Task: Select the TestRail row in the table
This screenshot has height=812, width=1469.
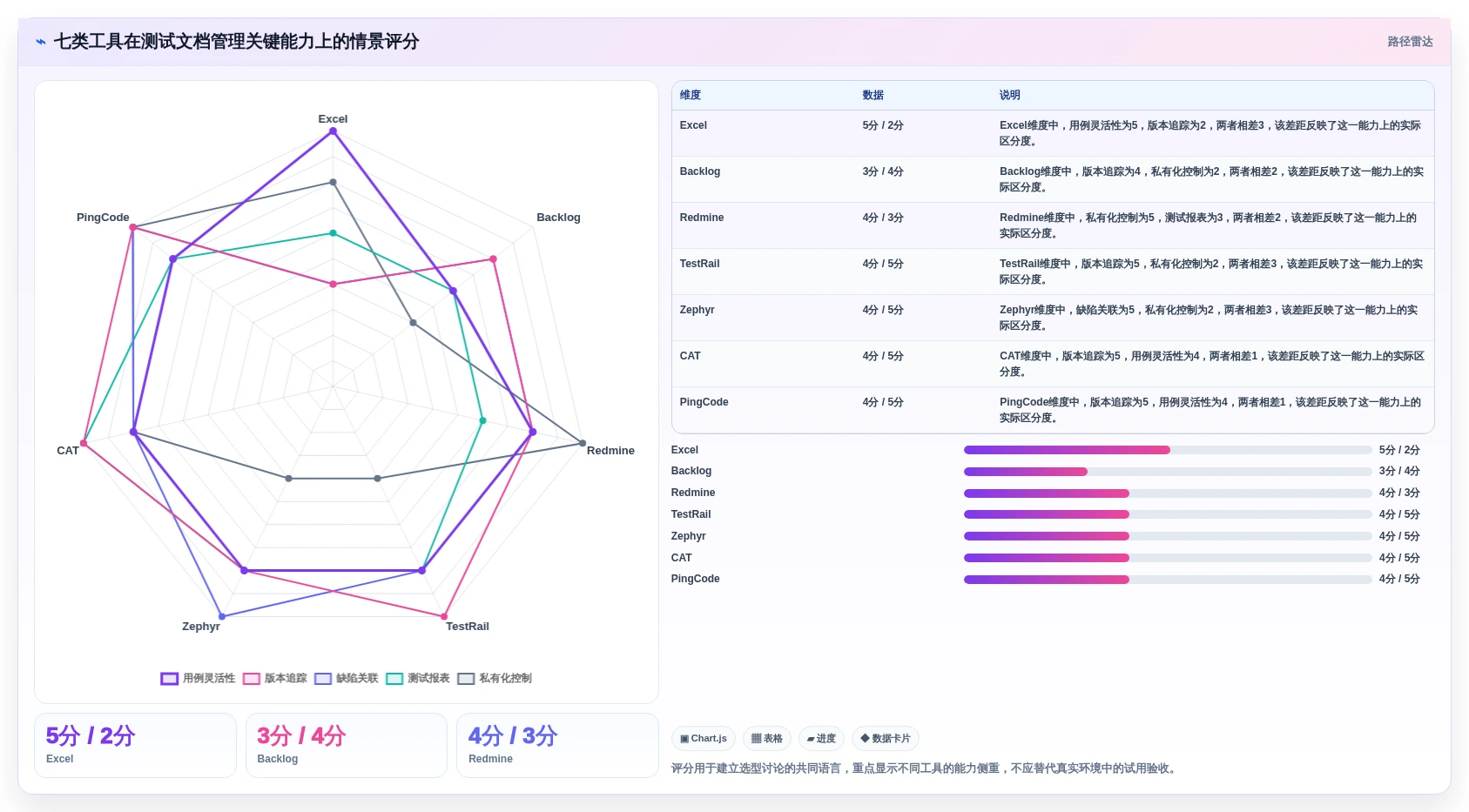Action: pyautogui.click(x=1053, y=272)
